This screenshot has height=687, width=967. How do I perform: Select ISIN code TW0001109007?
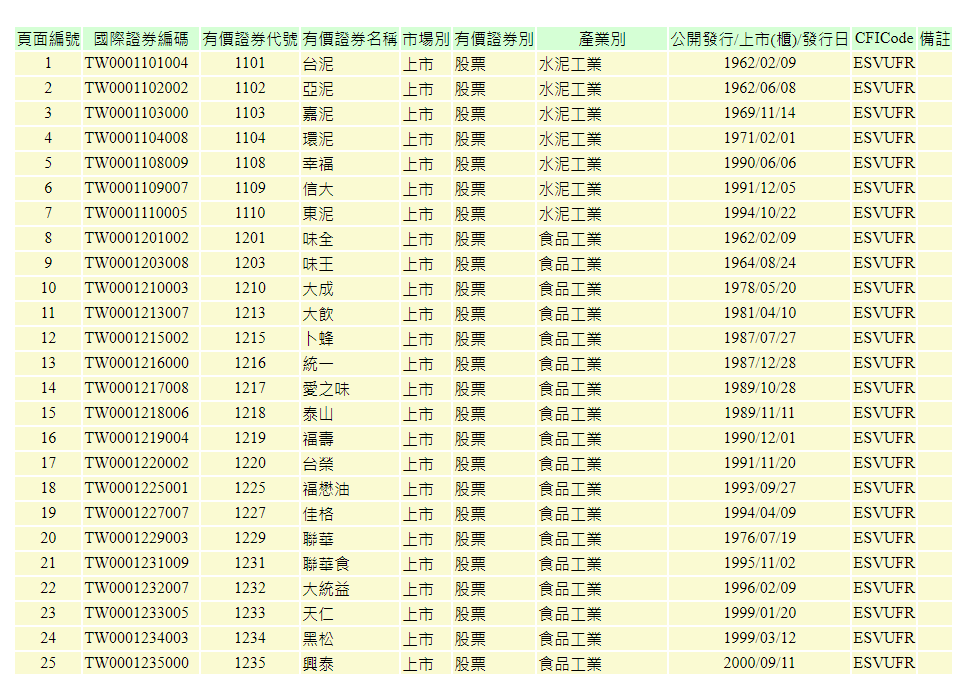point(136,188)
